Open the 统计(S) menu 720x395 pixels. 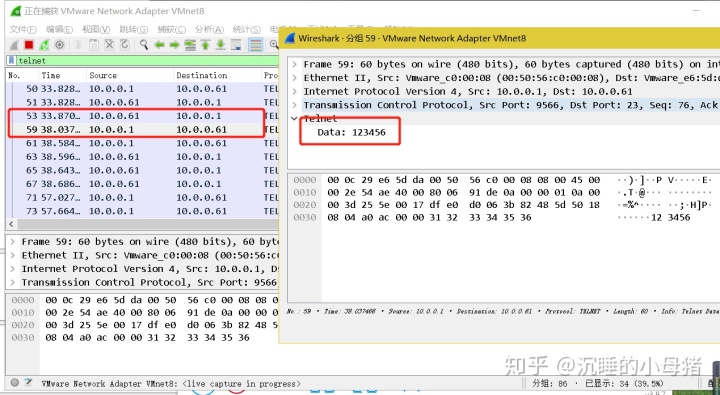247,29
